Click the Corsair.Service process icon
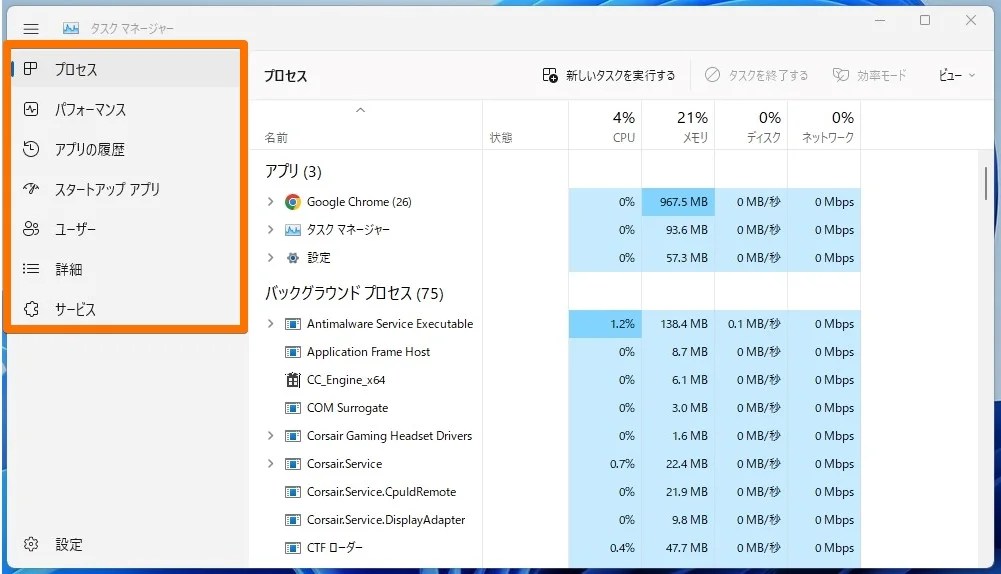This screenshot has height=574, width=1001. pos(292,464)
